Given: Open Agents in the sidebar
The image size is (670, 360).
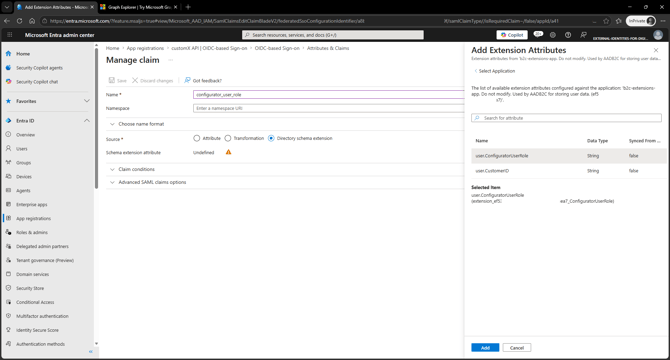Looking at the screenshot, I should pos(23,190).
